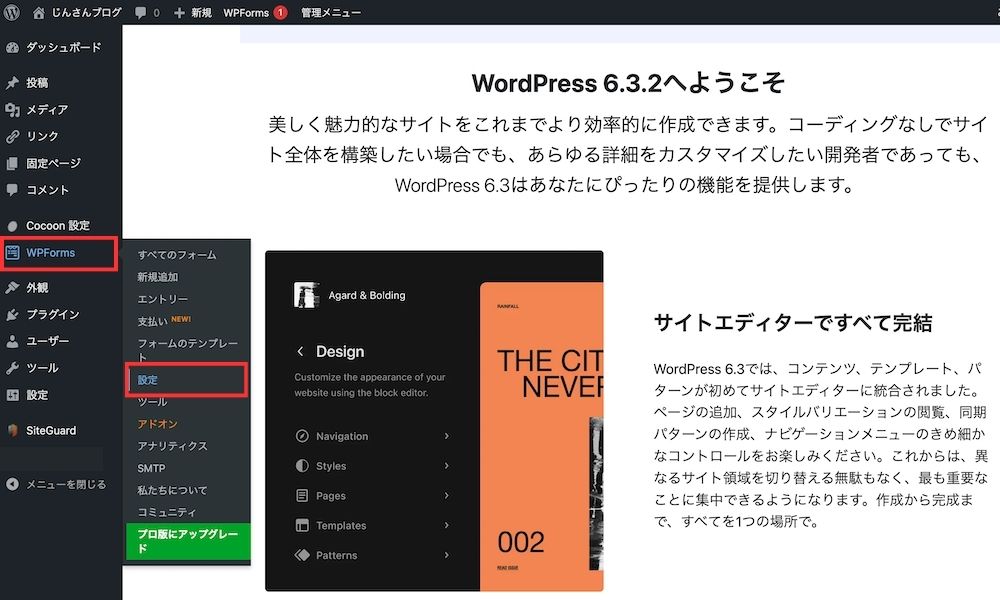Screen dimensions: 1000x600
Task: Click the 固定ページ pages icon
Action: (12, 163)
